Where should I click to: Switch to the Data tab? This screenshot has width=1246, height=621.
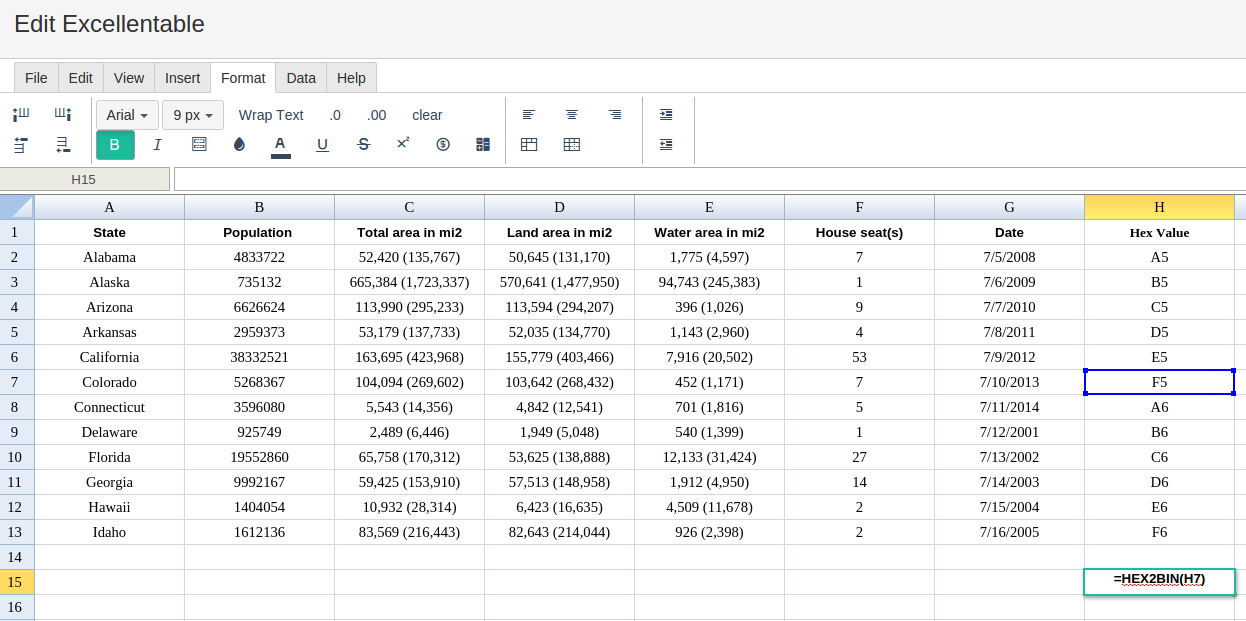[x=301, y=78]
